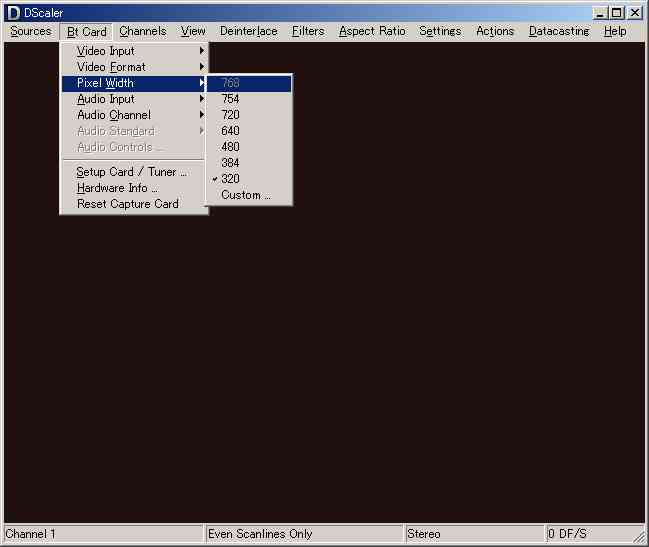649x547 pixels.
Task: Click the Channel 1 status text
Action: pos(30,534)
